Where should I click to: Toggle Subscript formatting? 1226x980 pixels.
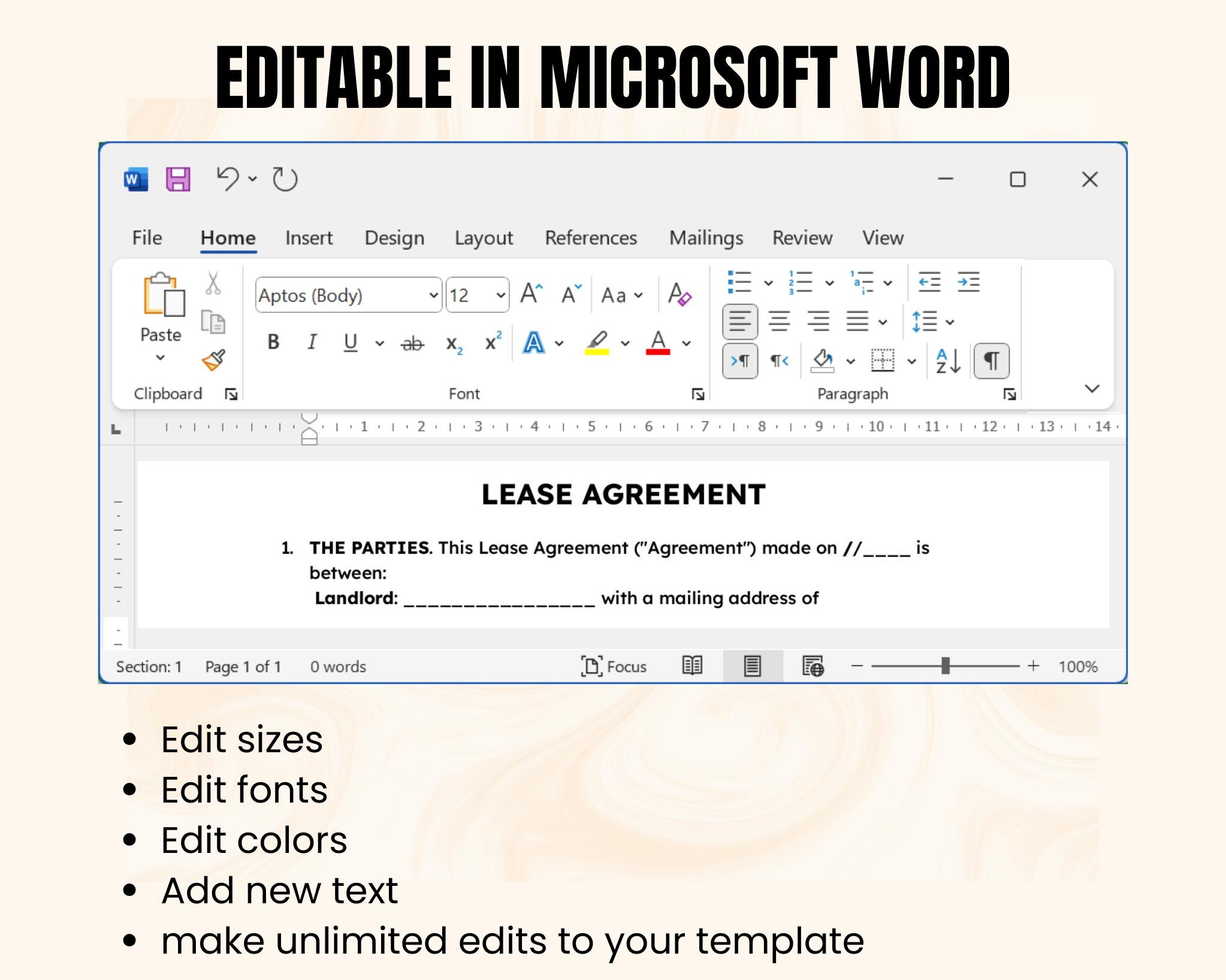(x=454, y=344)
